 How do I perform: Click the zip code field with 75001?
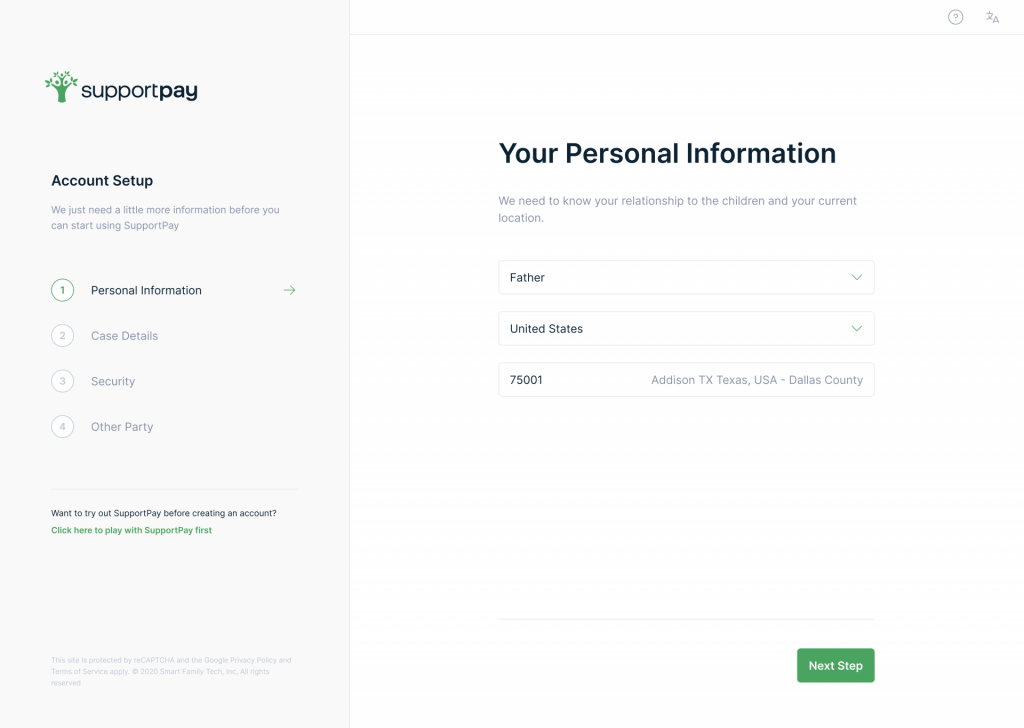click(686, 379)
